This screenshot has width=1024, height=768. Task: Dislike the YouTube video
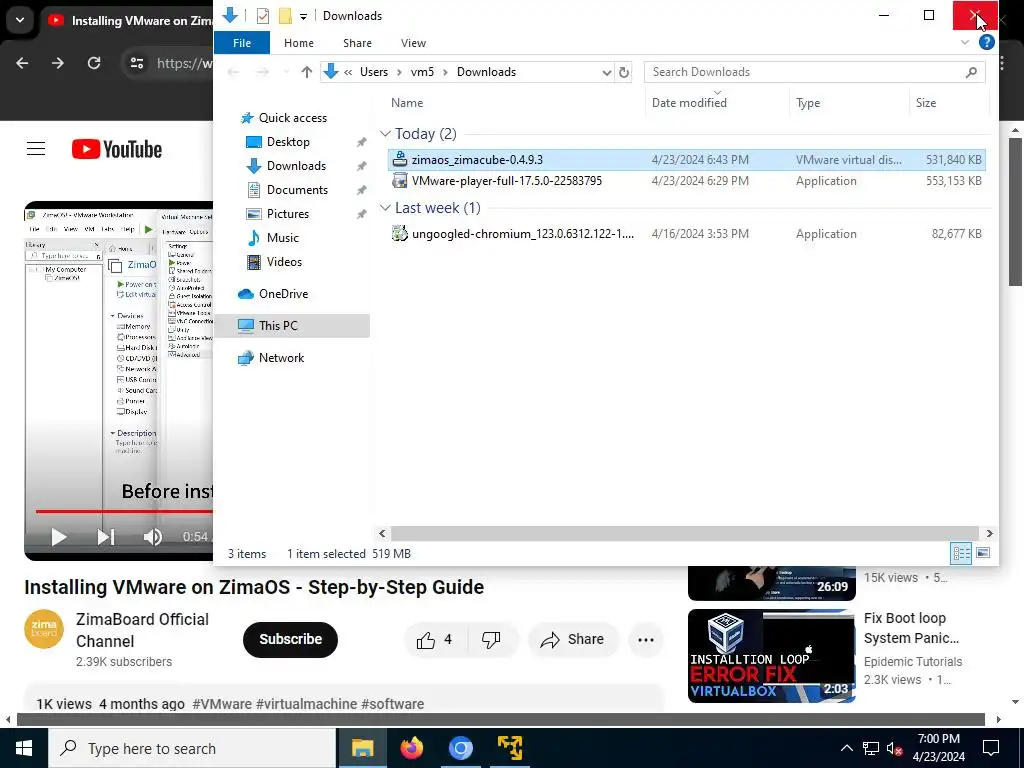tap(491, 640)
